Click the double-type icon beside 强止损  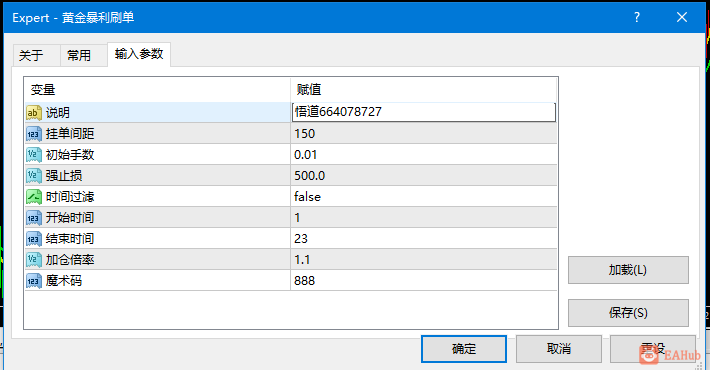pyautogui.click(x=34, y=176)
